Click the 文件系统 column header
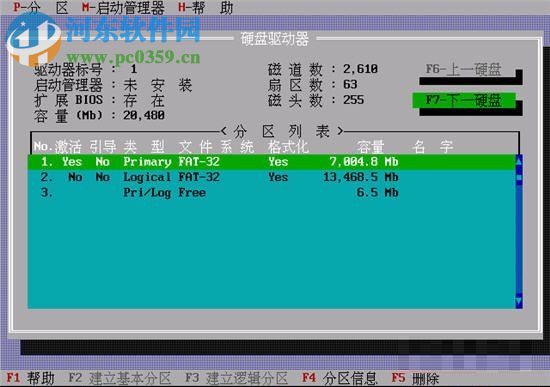Viewport: 550px width, 387px height. [216, 147]
